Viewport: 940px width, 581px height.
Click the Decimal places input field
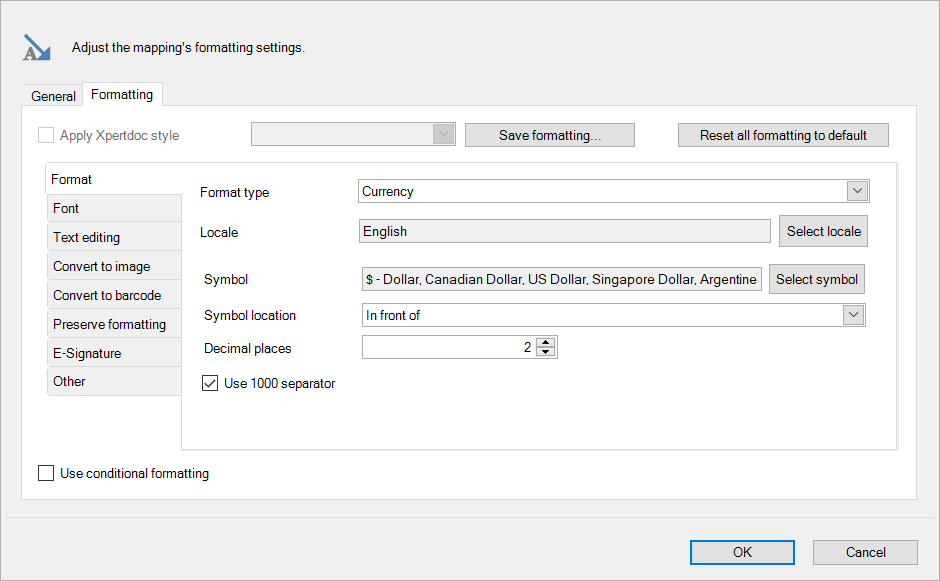pyautogui.click(x=448, y=347)
